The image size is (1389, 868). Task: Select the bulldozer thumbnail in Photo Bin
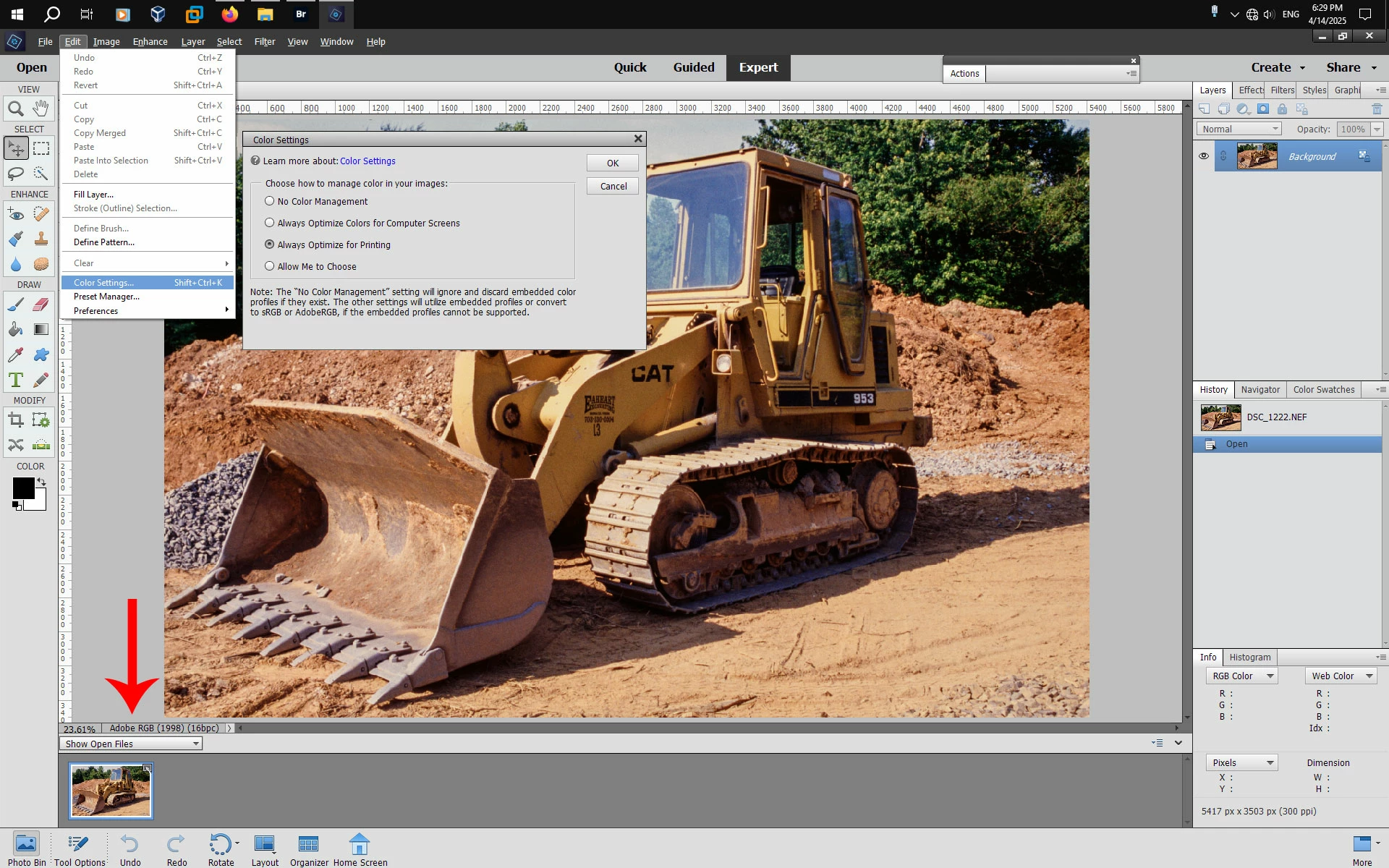(111, 791)
